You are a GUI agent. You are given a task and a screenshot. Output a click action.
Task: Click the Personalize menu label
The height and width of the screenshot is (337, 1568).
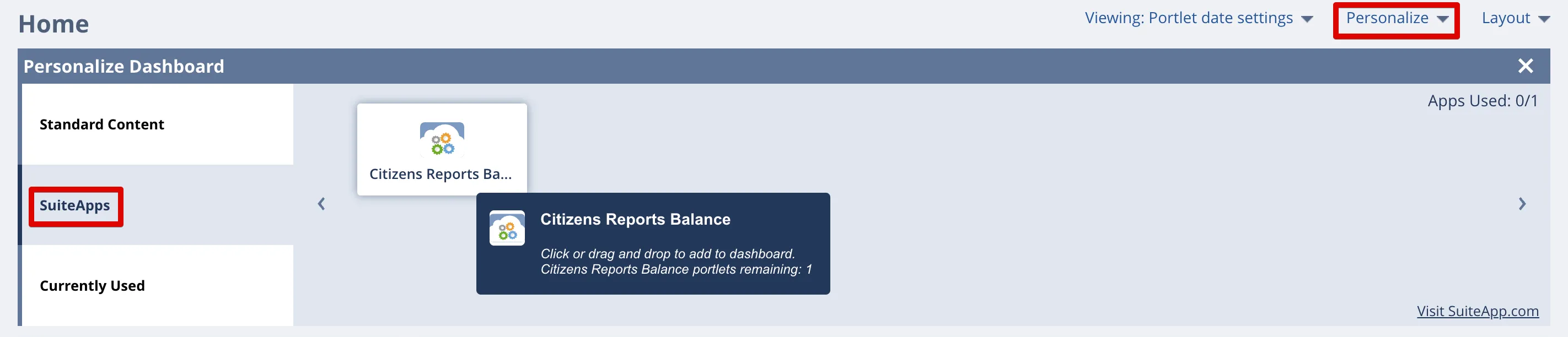click(1387, 18)
